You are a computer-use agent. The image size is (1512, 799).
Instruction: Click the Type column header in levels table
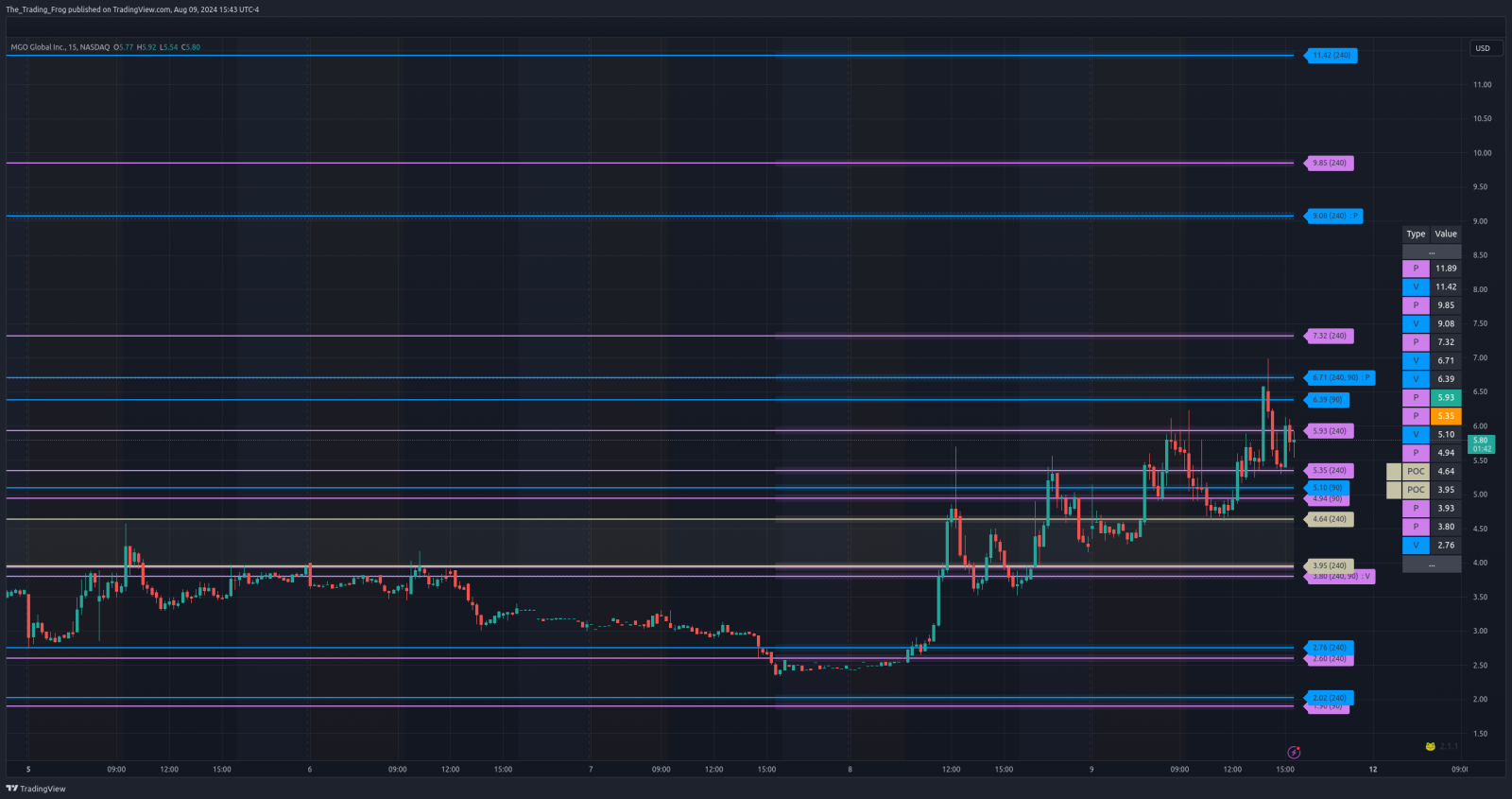pyautogui.click(x=1416, y=234)
